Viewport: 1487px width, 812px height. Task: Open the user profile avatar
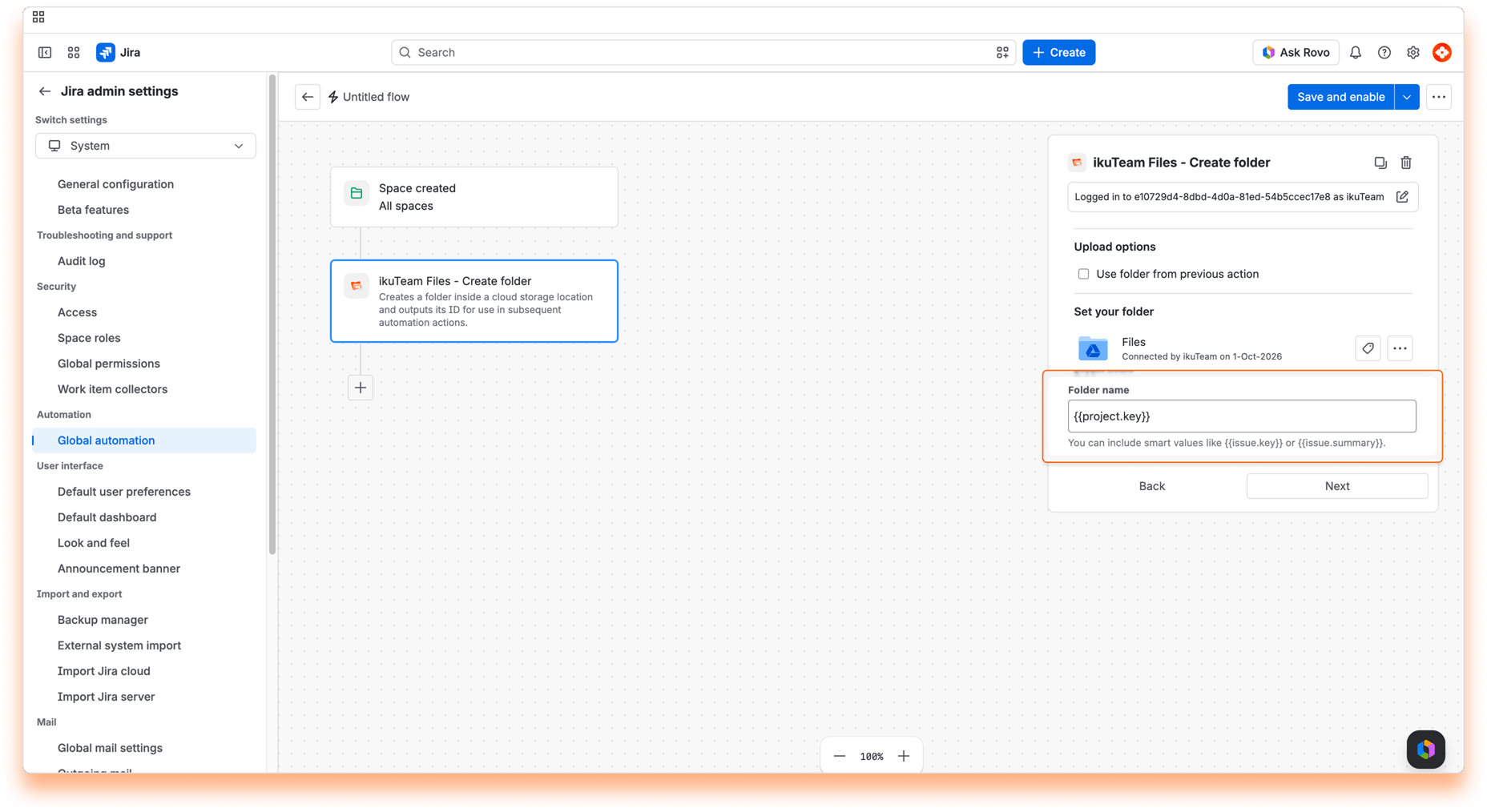click(x=1441, y=52)
